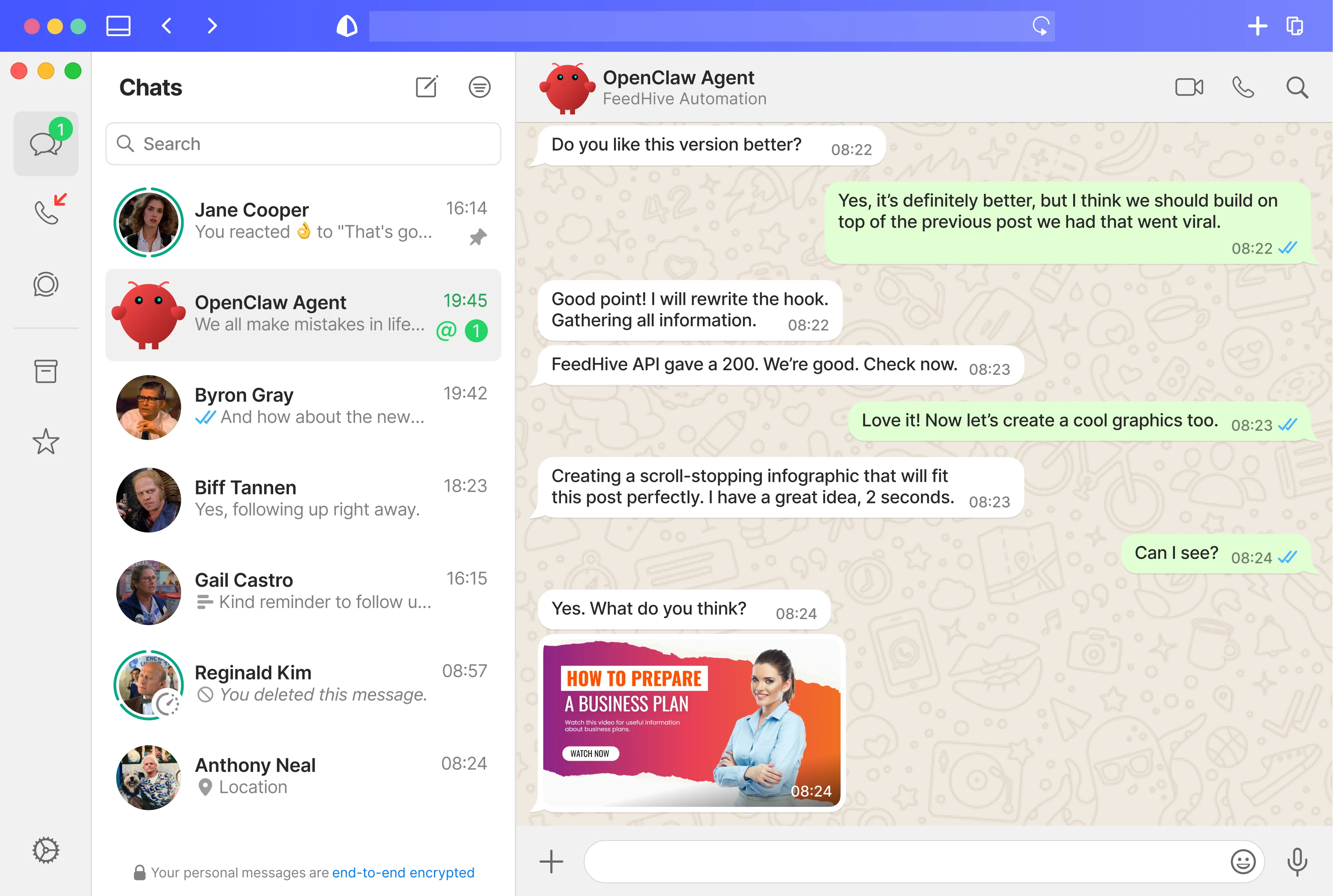
Task: Open the emoji picker
Action: pos(1242,862)
